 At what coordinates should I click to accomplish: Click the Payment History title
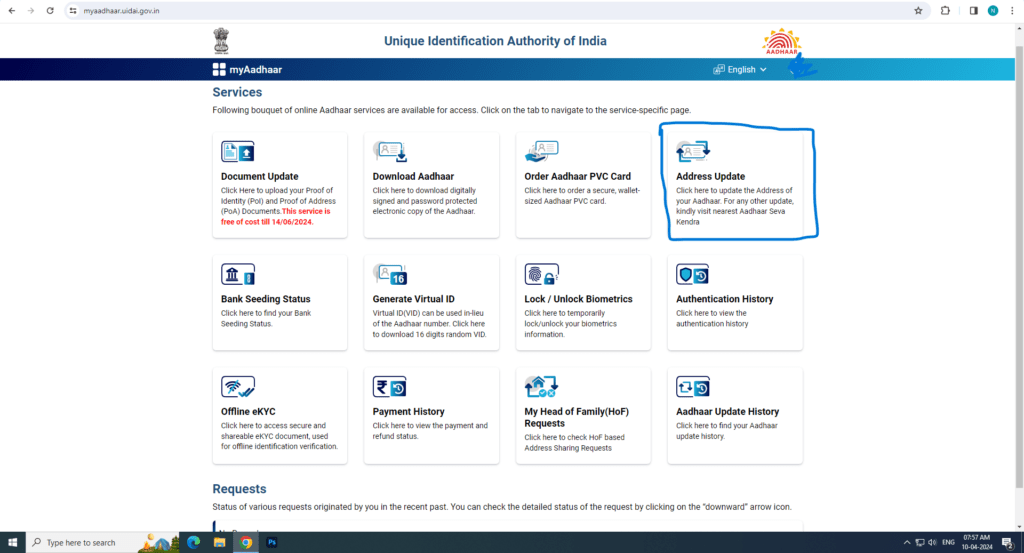(409, 411)
